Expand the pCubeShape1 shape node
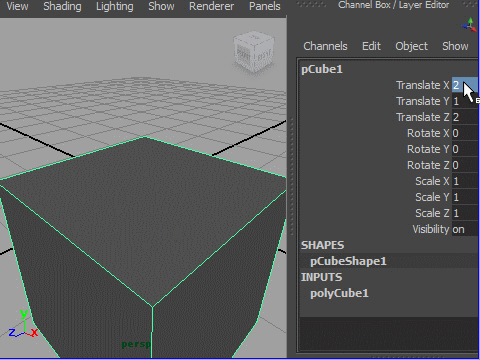Screen dimensions: 480x360 (x=348, y=261)
